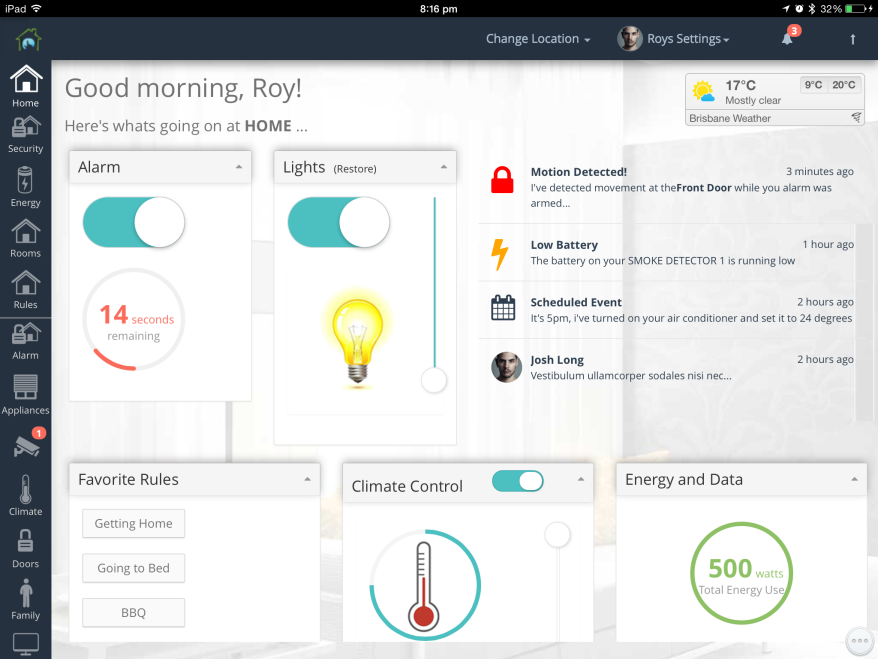Toggle the Alarm switch
878x659 pixels.
[x=134, y=222]
